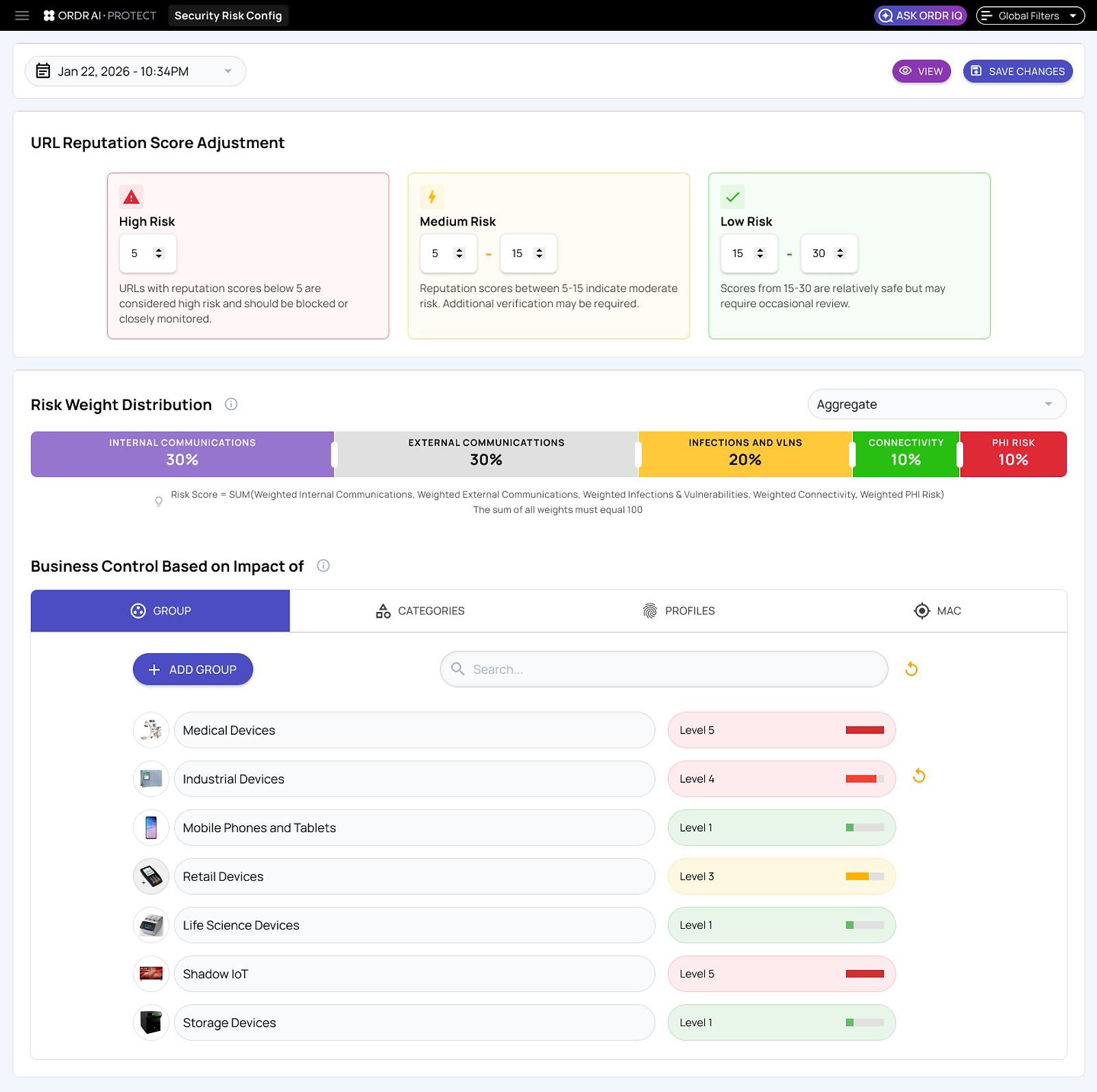Screen dimensions: 1097x1092
Task: Open the Aggregate dropdown
Action: pos(937,404)
